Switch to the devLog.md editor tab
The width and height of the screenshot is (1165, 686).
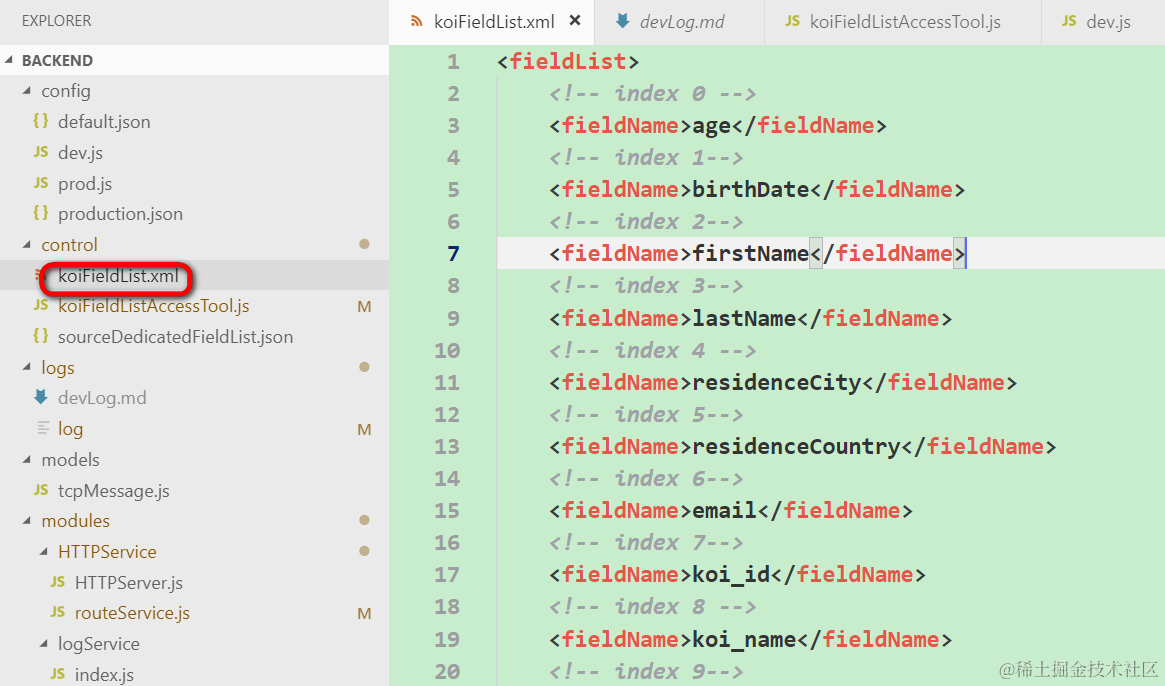coord(679,22)
